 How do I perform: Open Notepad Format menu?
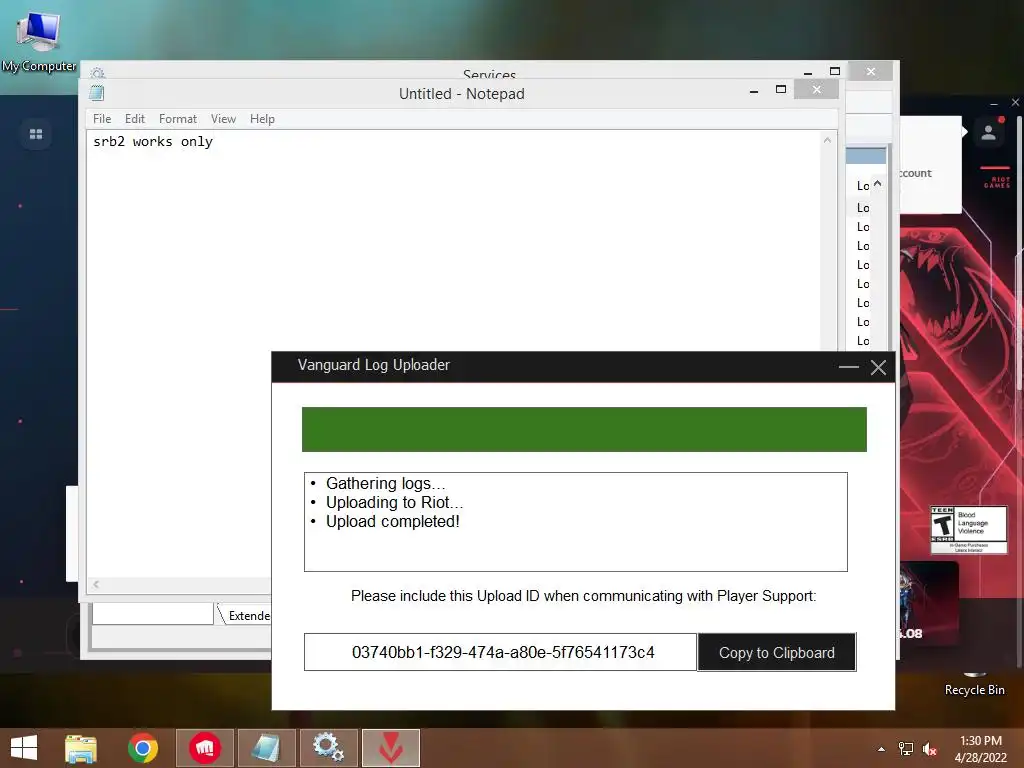178,119
